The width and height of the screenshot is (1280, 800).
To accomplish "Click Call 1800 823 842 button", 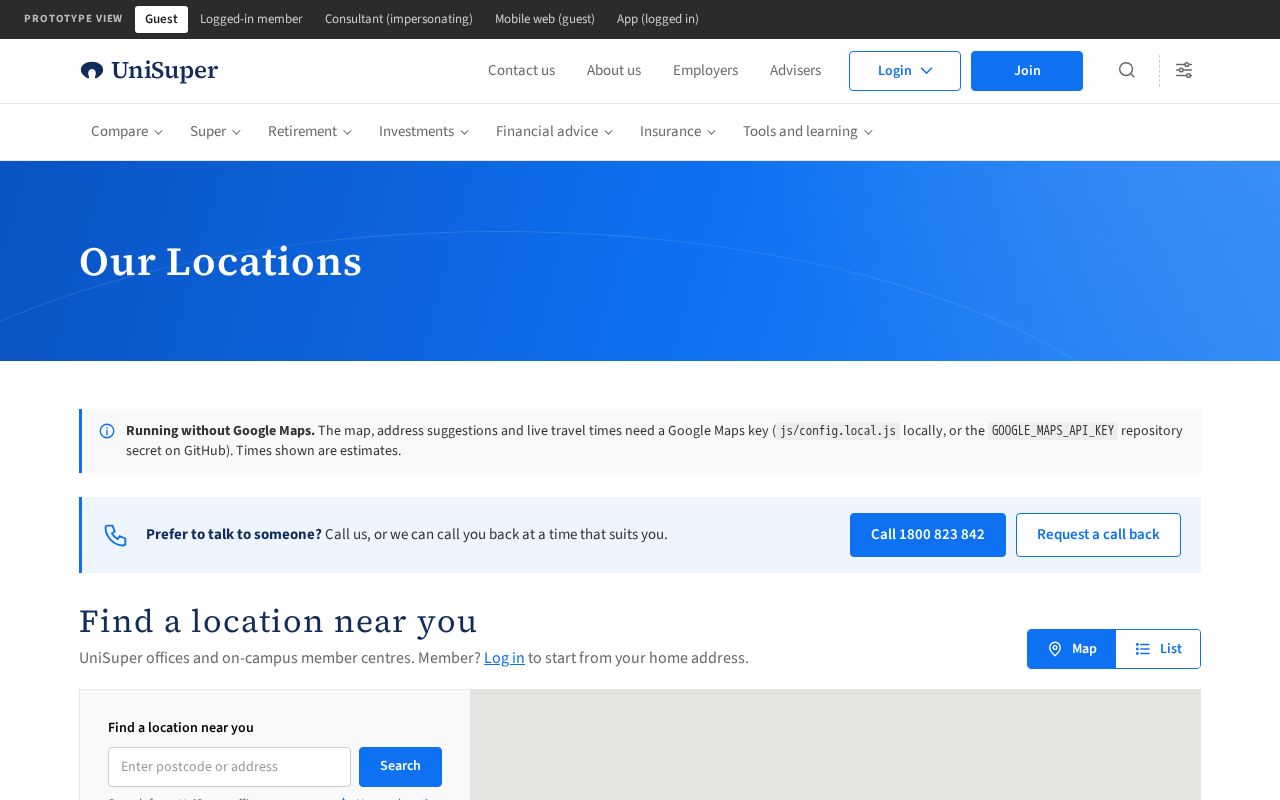I will point(928,535).
